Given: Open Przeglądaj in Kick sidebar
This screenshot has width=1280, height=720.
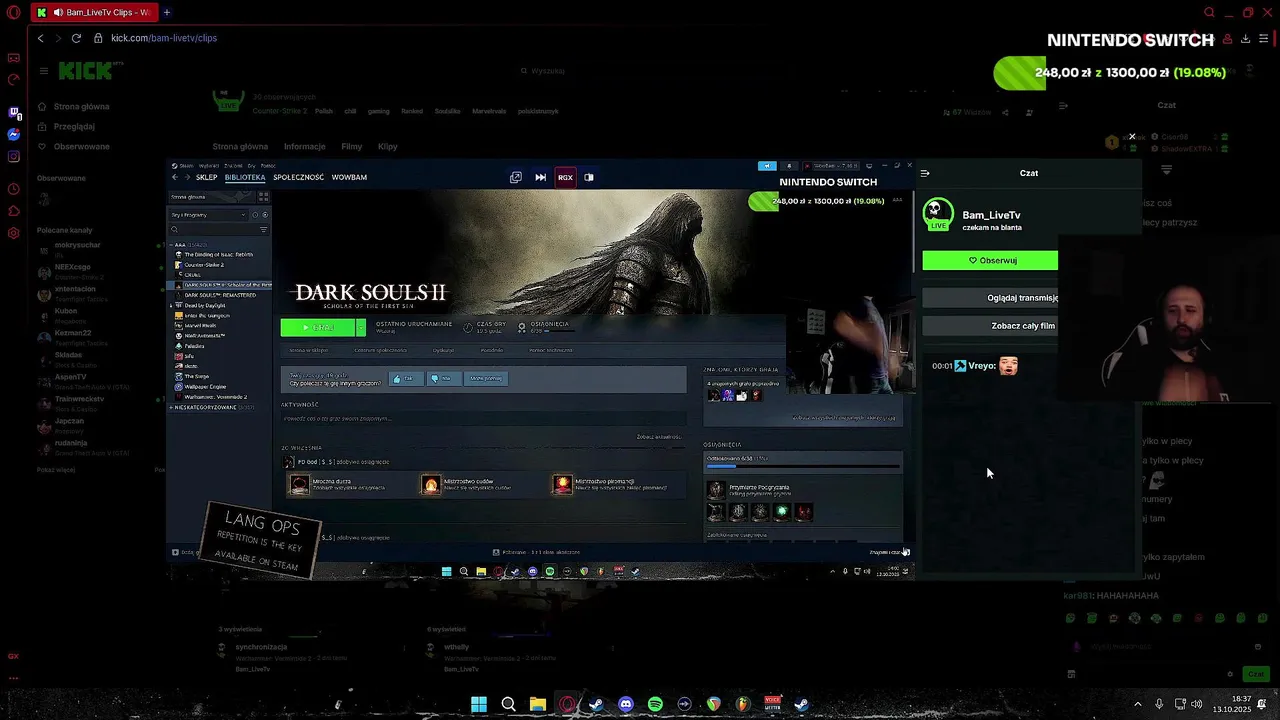Looking at the screenshot, I should pos(66,126).
